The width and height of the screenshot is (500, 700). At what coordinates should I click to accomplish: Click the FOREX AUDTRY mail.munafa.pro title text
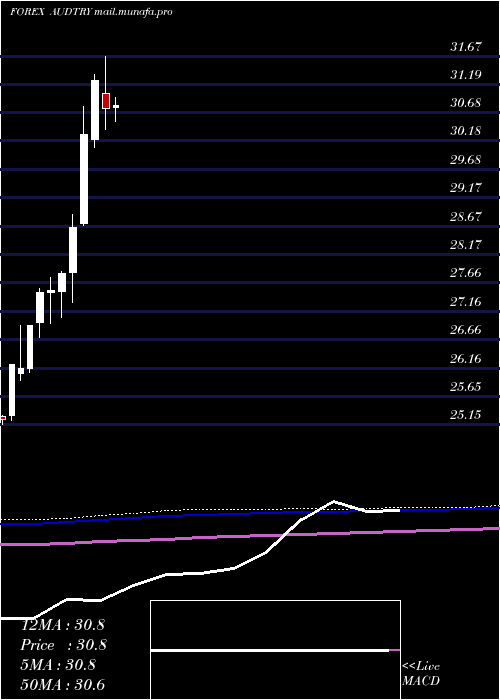[x=91, y=12]
